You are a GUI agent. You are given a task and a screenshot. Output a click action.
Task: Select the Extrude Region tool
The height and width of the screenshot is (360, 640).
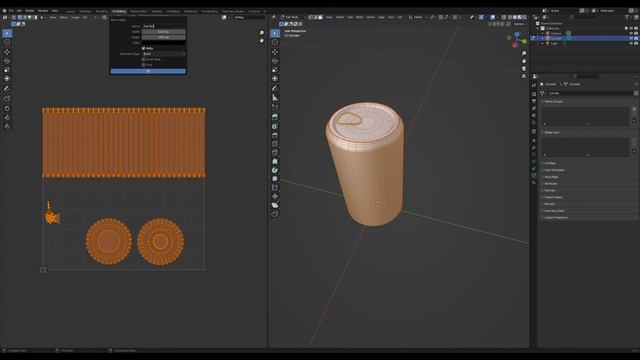point(275,117)
